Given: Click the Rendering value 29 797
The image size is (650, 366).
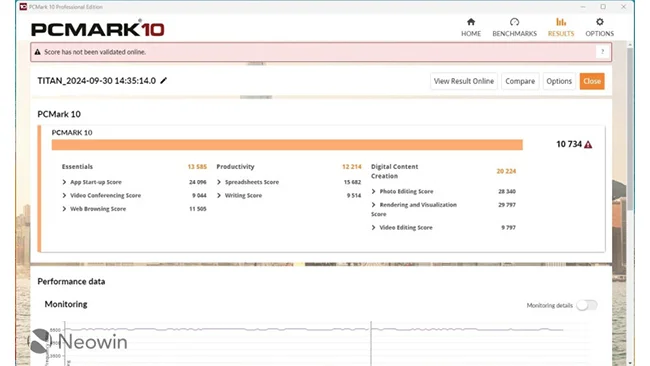Looking at the screenshot, I should coord(507,205).
